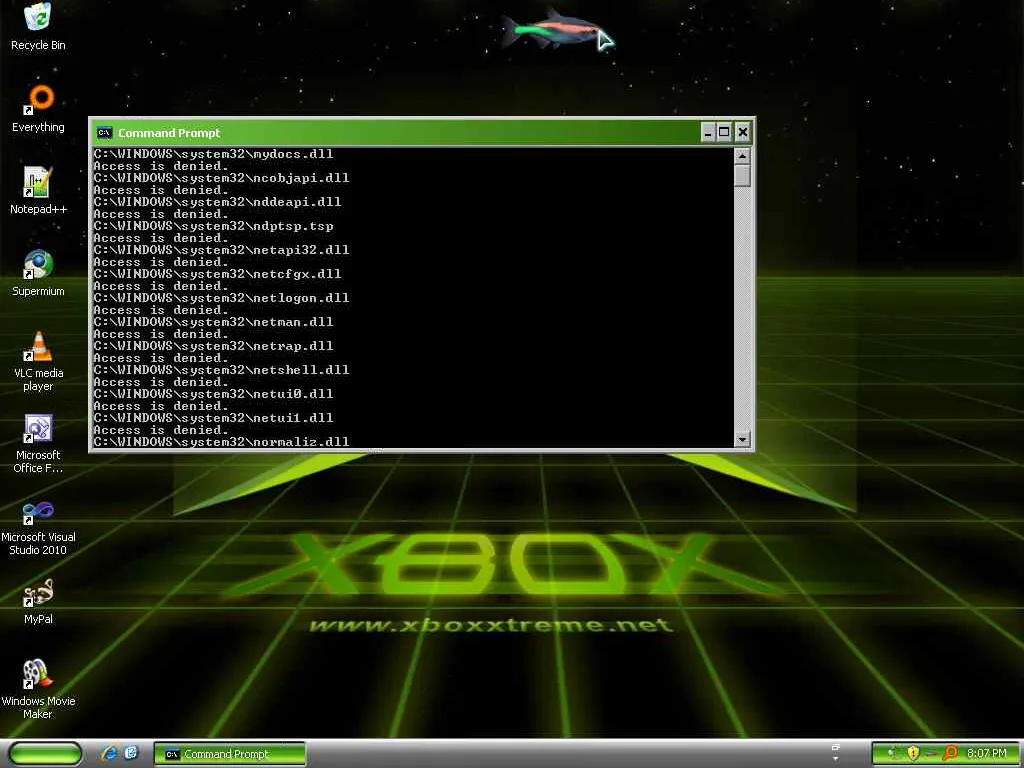Click the line ending in netapi32.dll
Image resolution: width=1024 pixels, height=768 pixels.
point(221,250)
